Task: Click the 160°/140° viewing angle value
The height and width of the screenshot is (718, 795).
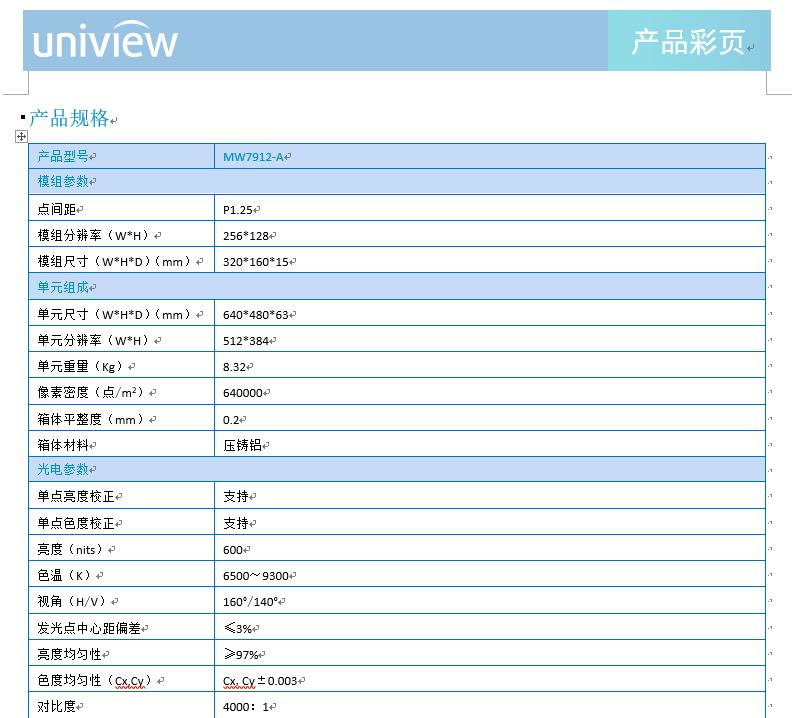Action: [252, 601]
